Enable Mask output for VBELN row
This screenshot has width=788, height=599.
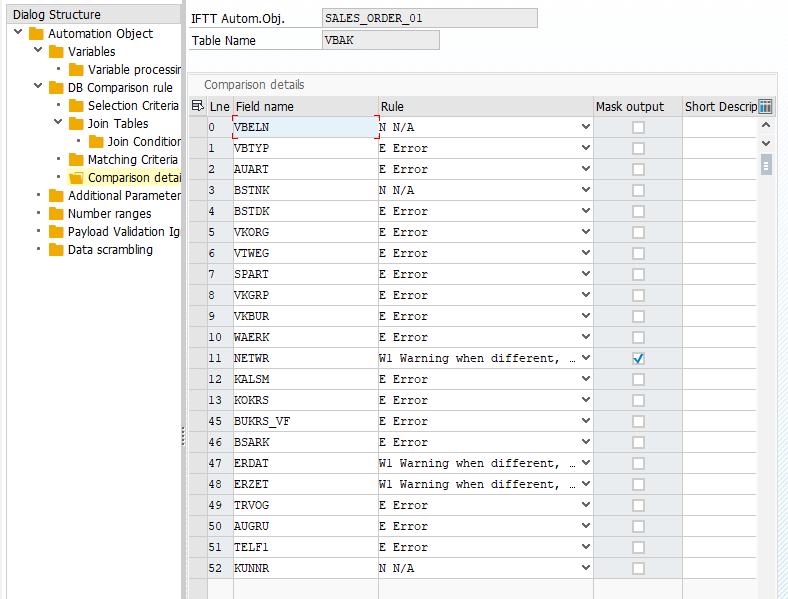pyautogui.click(x=638, y=127)
